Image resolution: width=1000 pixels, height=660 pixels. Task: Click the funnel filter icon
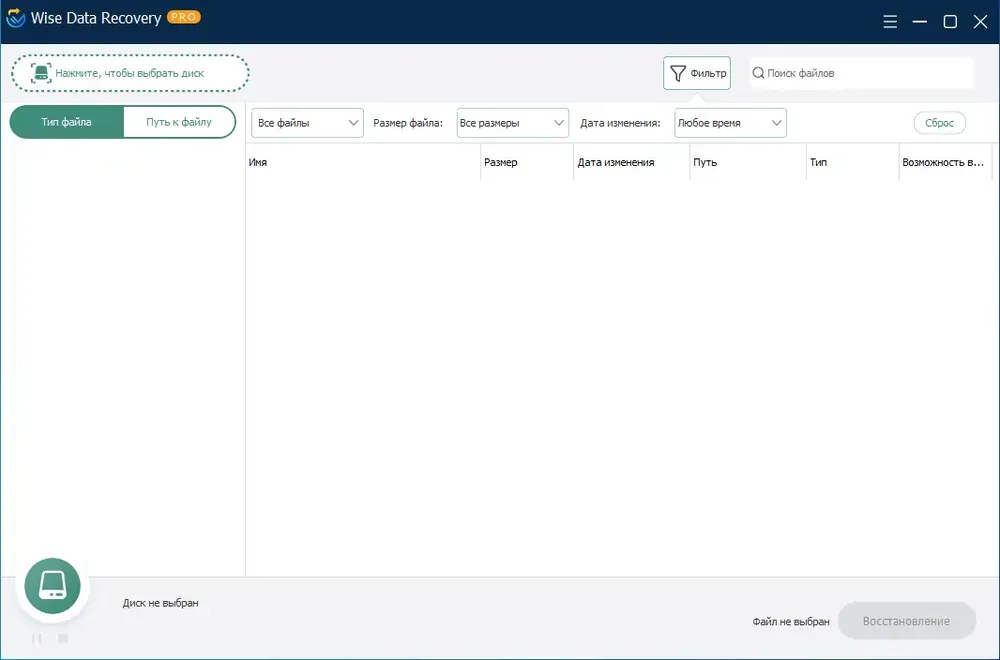pos(678,73)
